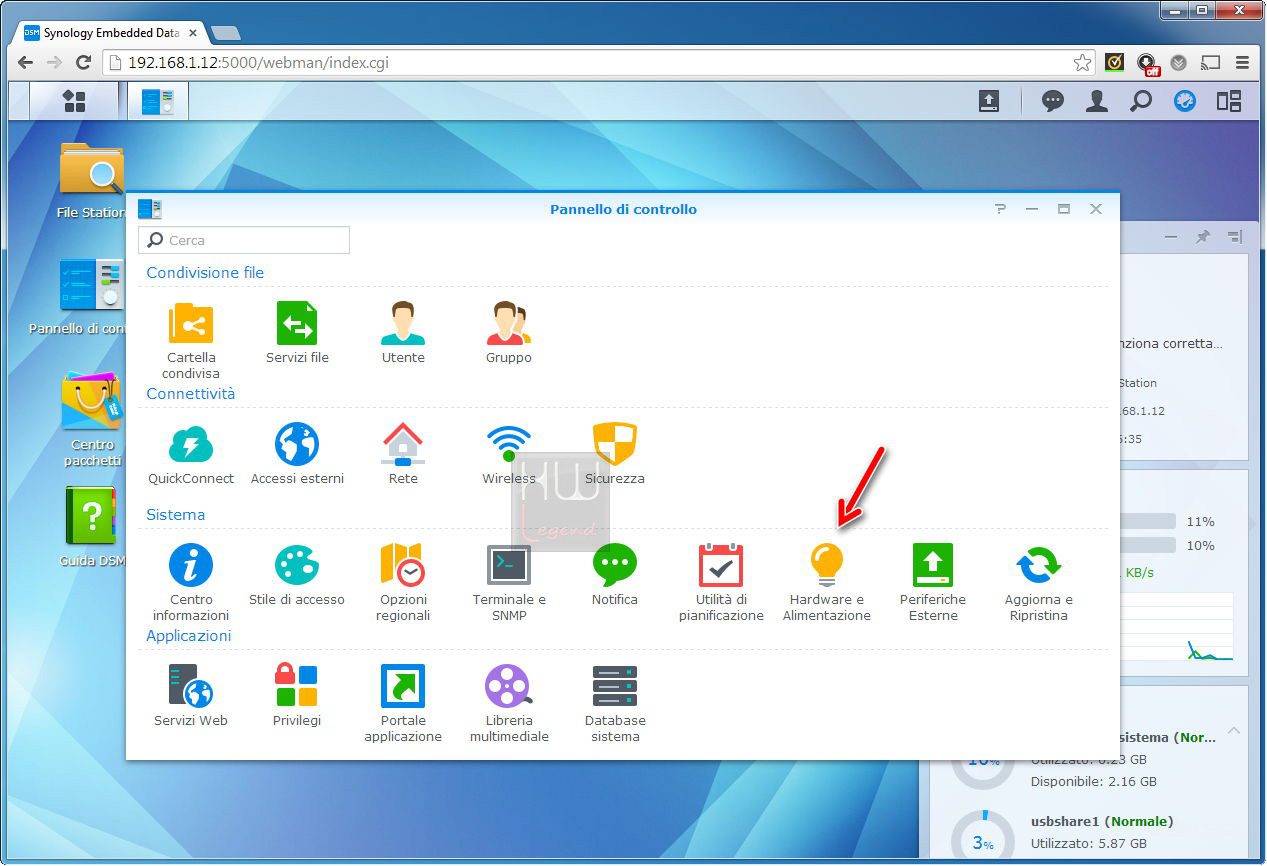
Task: Select Control Panel taskbar item
Action: (158, 101)
